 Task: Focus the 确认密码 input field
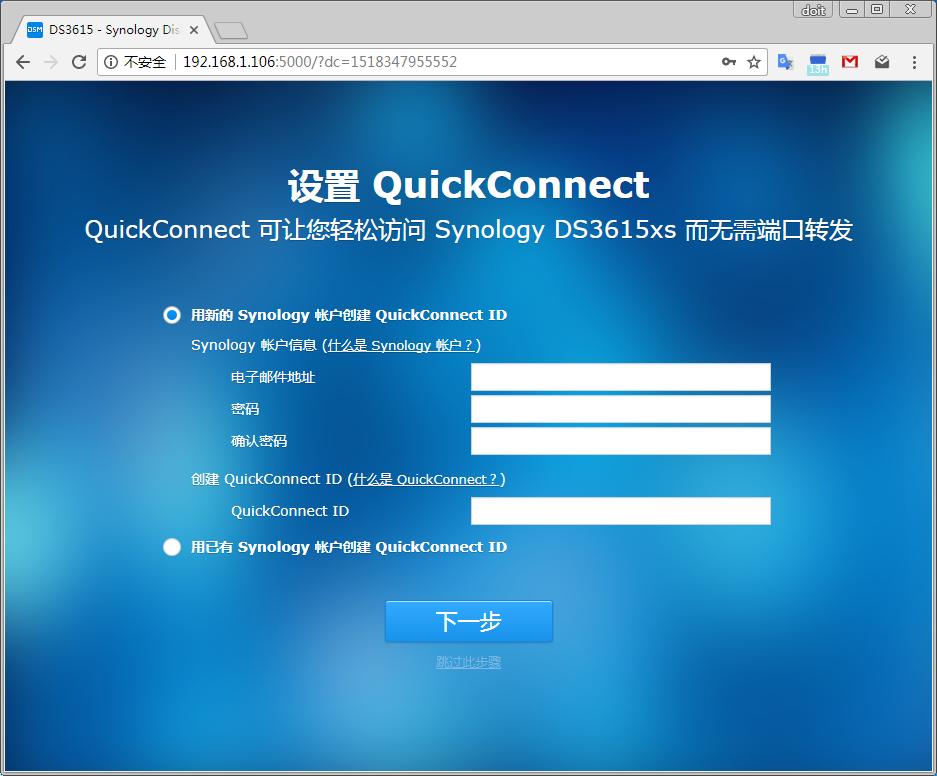(620, 441)
